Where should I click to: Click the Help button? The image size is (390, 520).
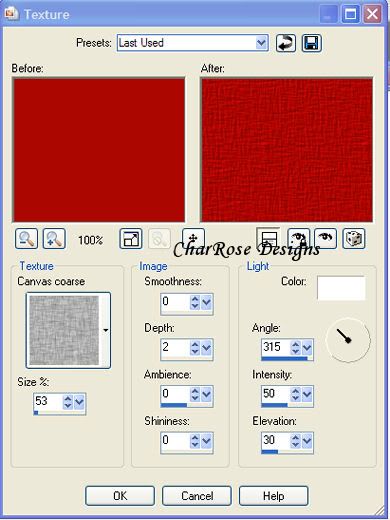coord(274,496)
